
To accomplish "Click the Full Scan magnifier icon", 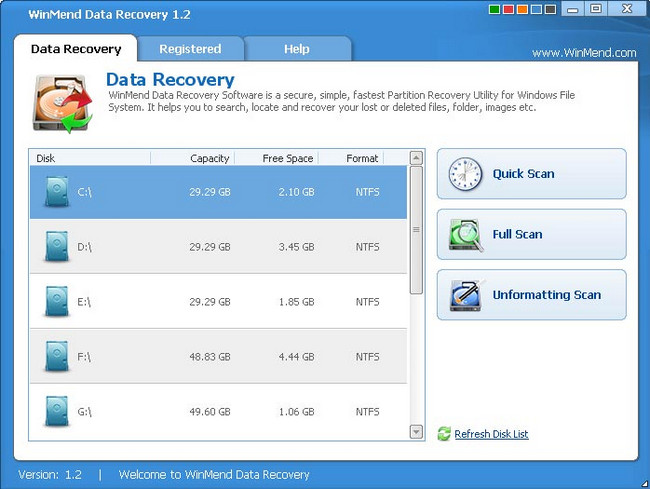I will click(466, 235).
